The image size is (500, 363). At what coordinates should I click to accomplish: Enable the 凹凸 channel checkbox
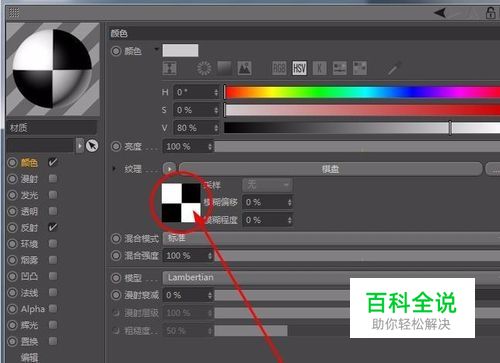click(x=53, y=276)
